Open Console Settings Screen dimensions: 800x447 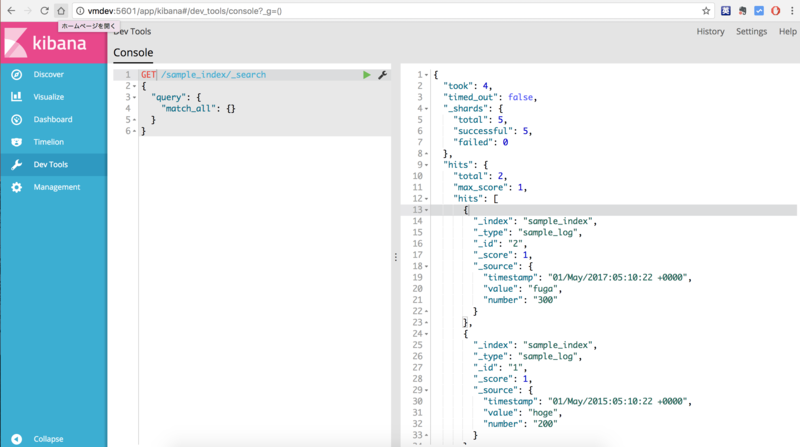tap(751, 32)
